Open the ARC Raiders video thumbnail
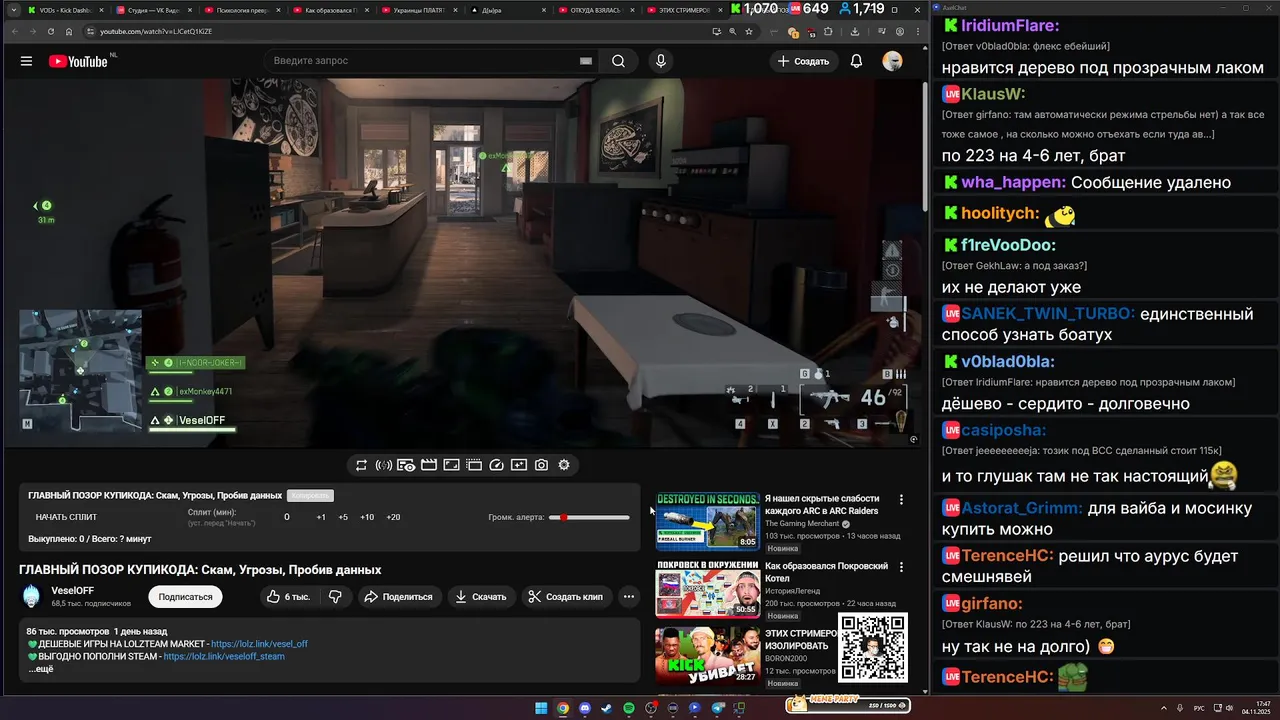Screen dimensions: 1280x720 click(x=707, y=521)
